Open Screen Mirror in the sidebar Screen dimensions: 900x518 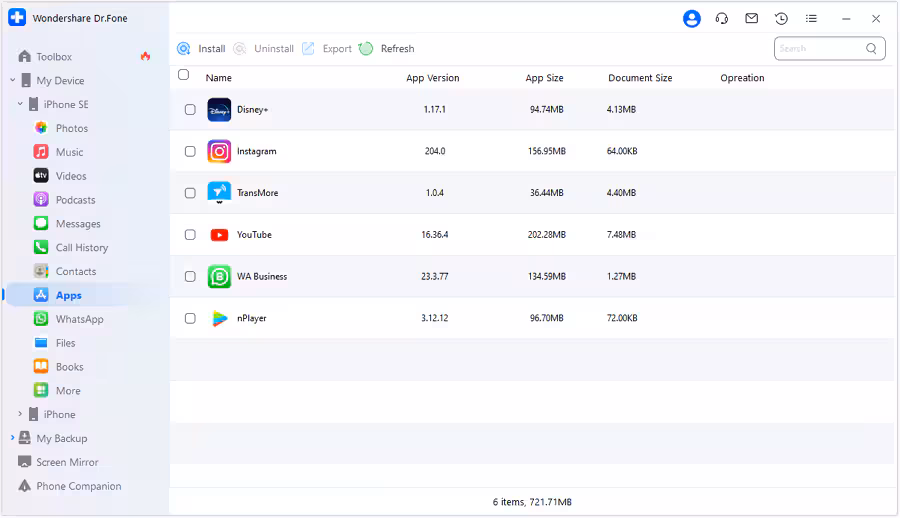pyautogui.click(x=67, y=462)
